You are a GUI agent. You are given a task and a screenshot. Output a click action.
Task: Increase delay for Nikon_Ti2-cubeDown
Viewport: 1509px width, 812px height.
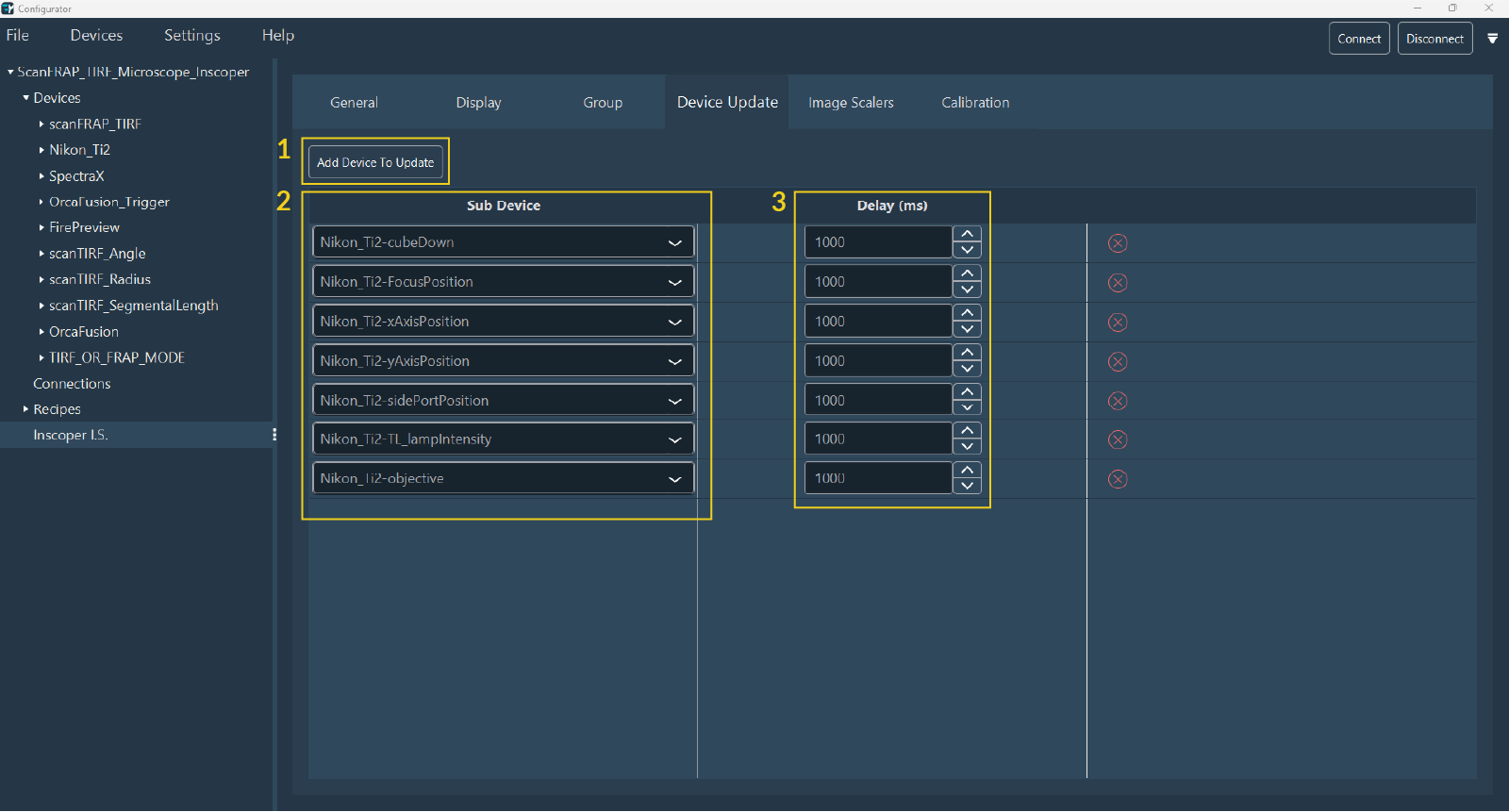point(967,234)
